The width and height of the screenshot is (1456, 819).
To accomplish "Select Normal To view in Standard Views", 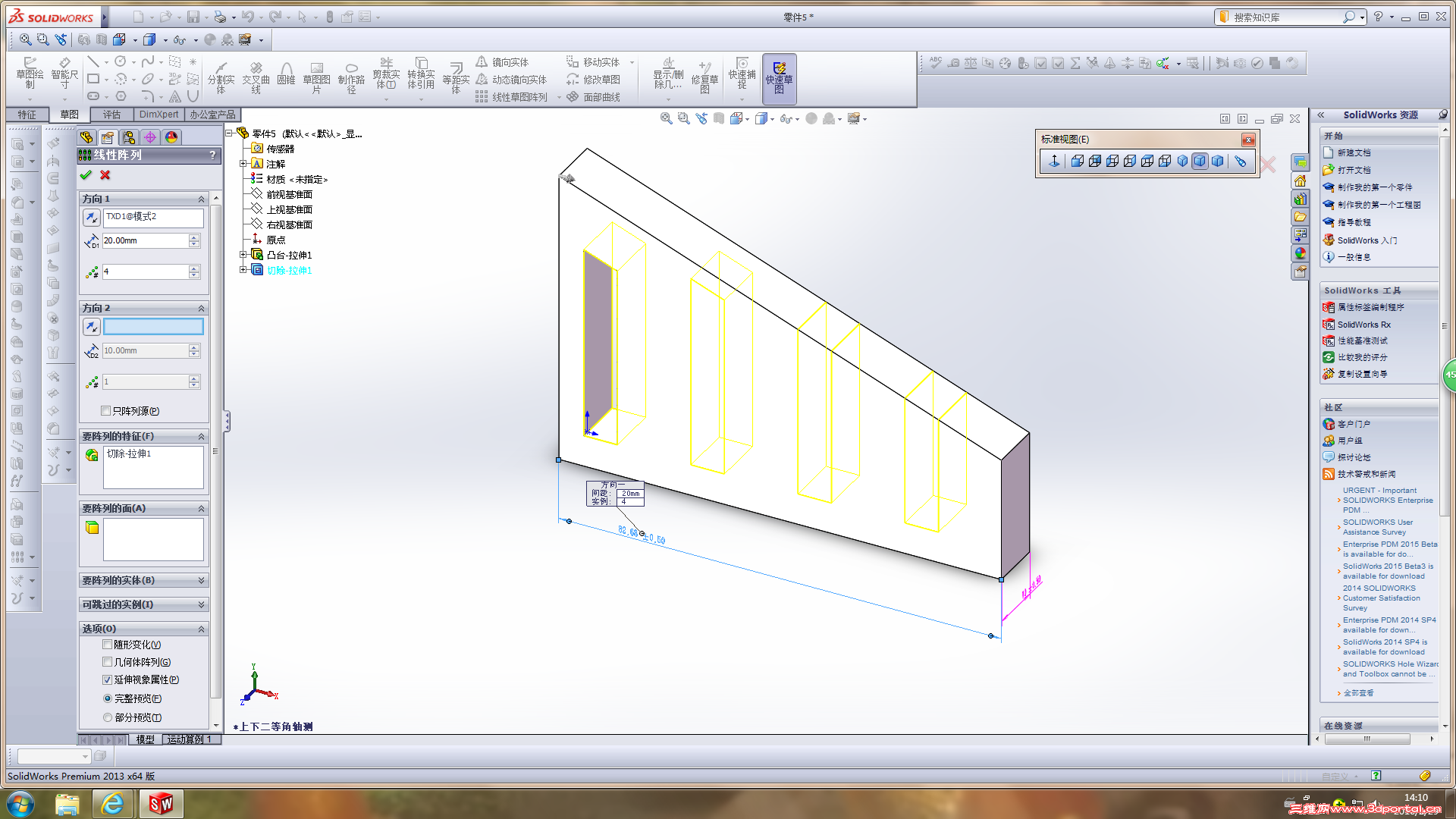I will click(1054, 161).
